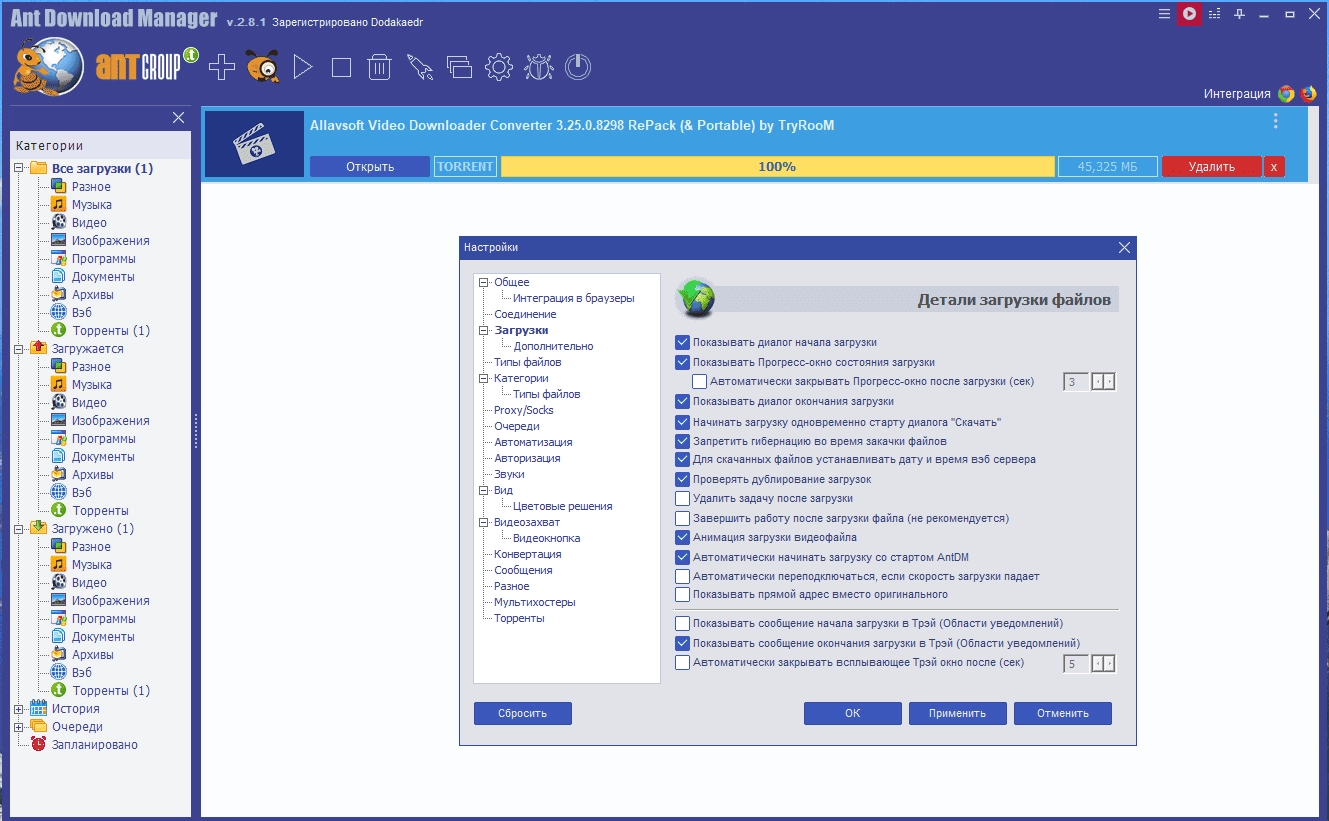Click the stacked windows toolbar icon

(x=459, y=67)
